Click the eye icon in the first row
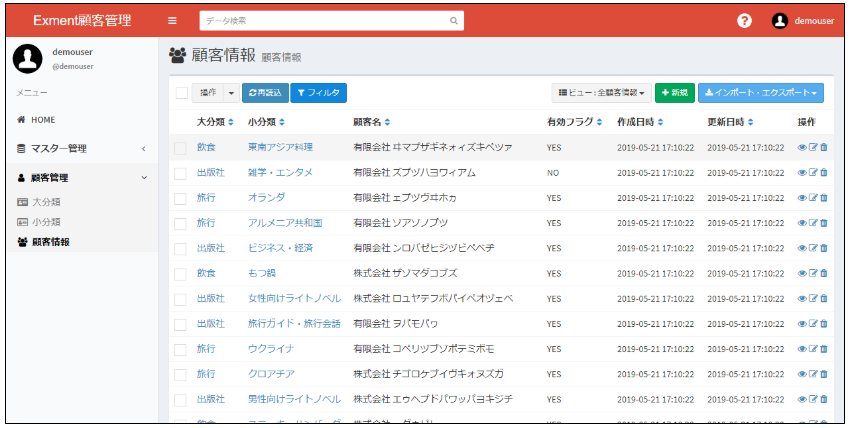 (x=802, y=147)
